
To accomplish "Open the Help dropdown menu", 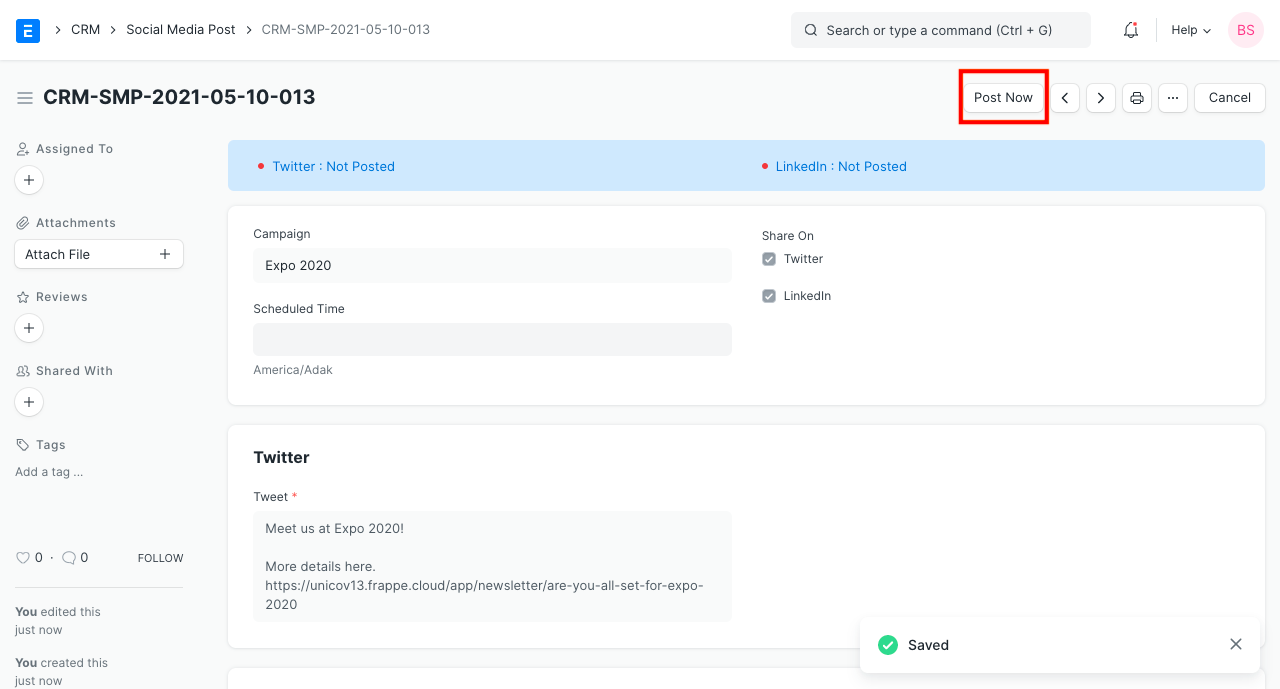I will (x=1191, y=30).
